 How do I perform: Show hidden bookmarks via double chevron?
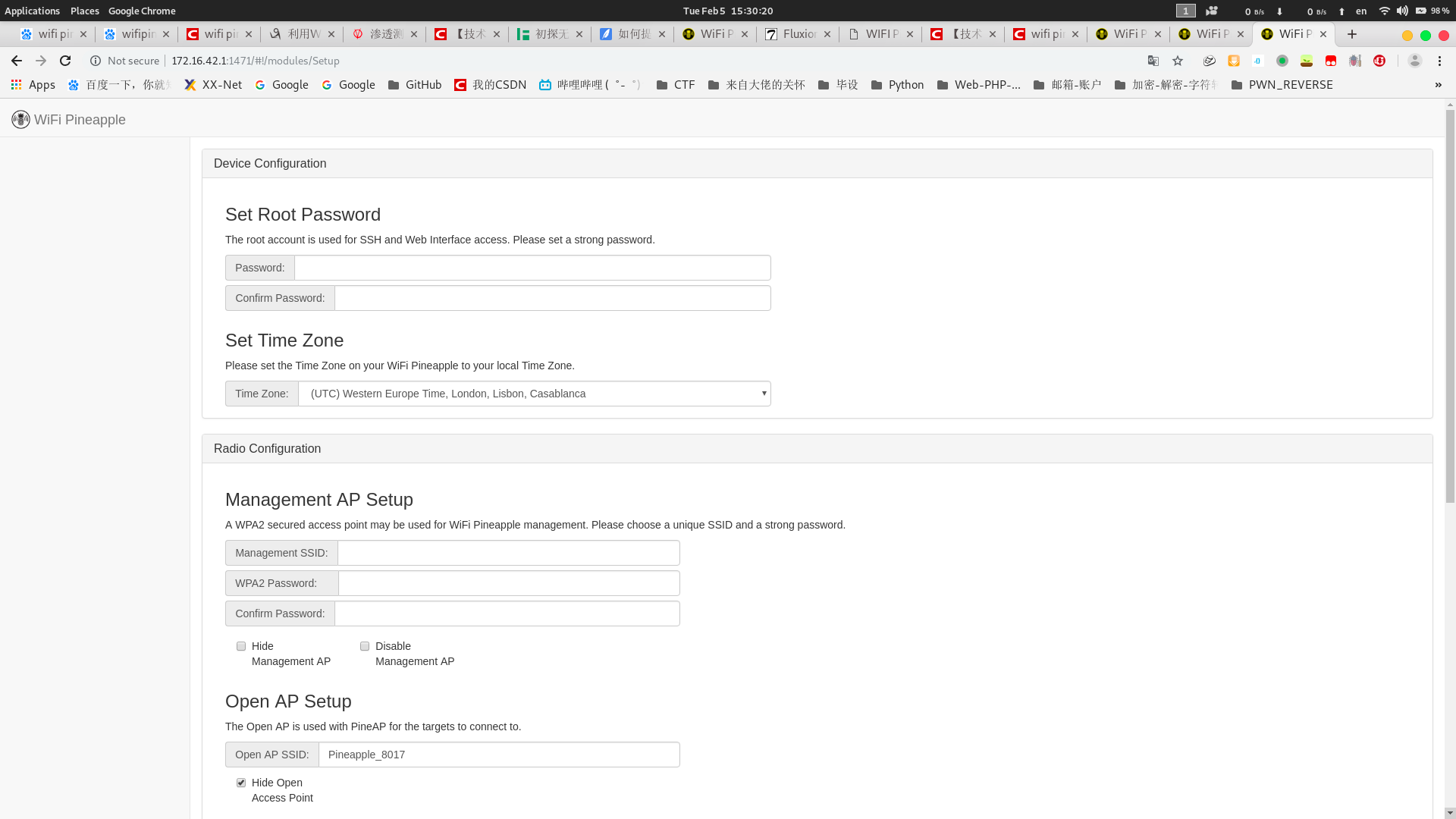pyautogui.click(x=1439, y=85)
